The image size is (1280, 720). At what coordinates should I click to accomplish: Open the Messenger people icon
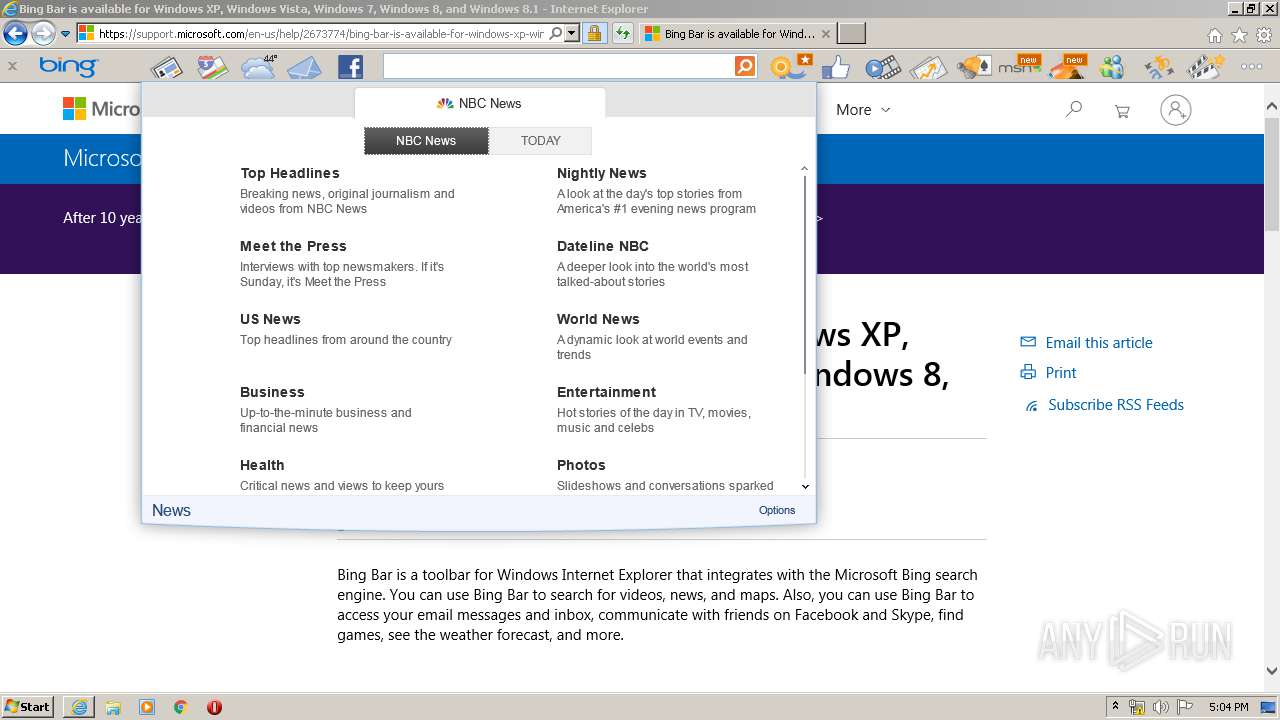click(x=1112, y=67)
